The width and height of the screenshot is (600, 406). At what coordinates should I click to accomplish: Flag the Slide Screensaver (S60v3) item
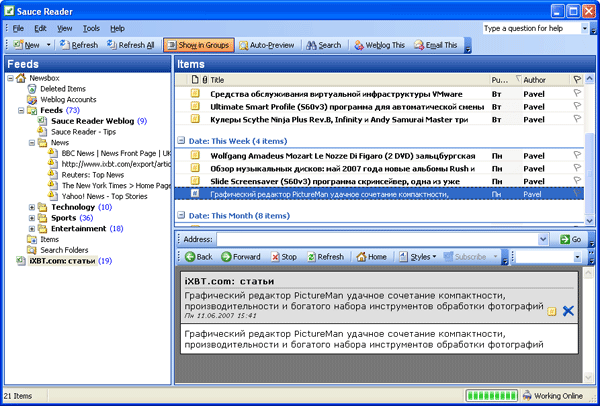[x=577, y=181]
